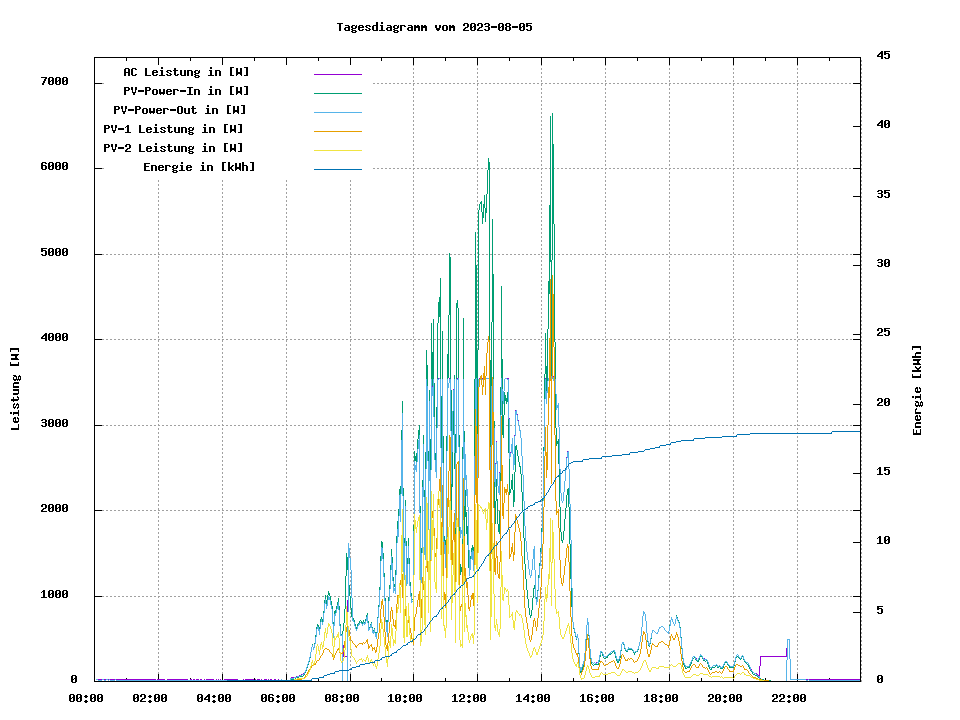Click the light blue PV-Power-Out legend line
960x720 pixels.
coord(337,112)
